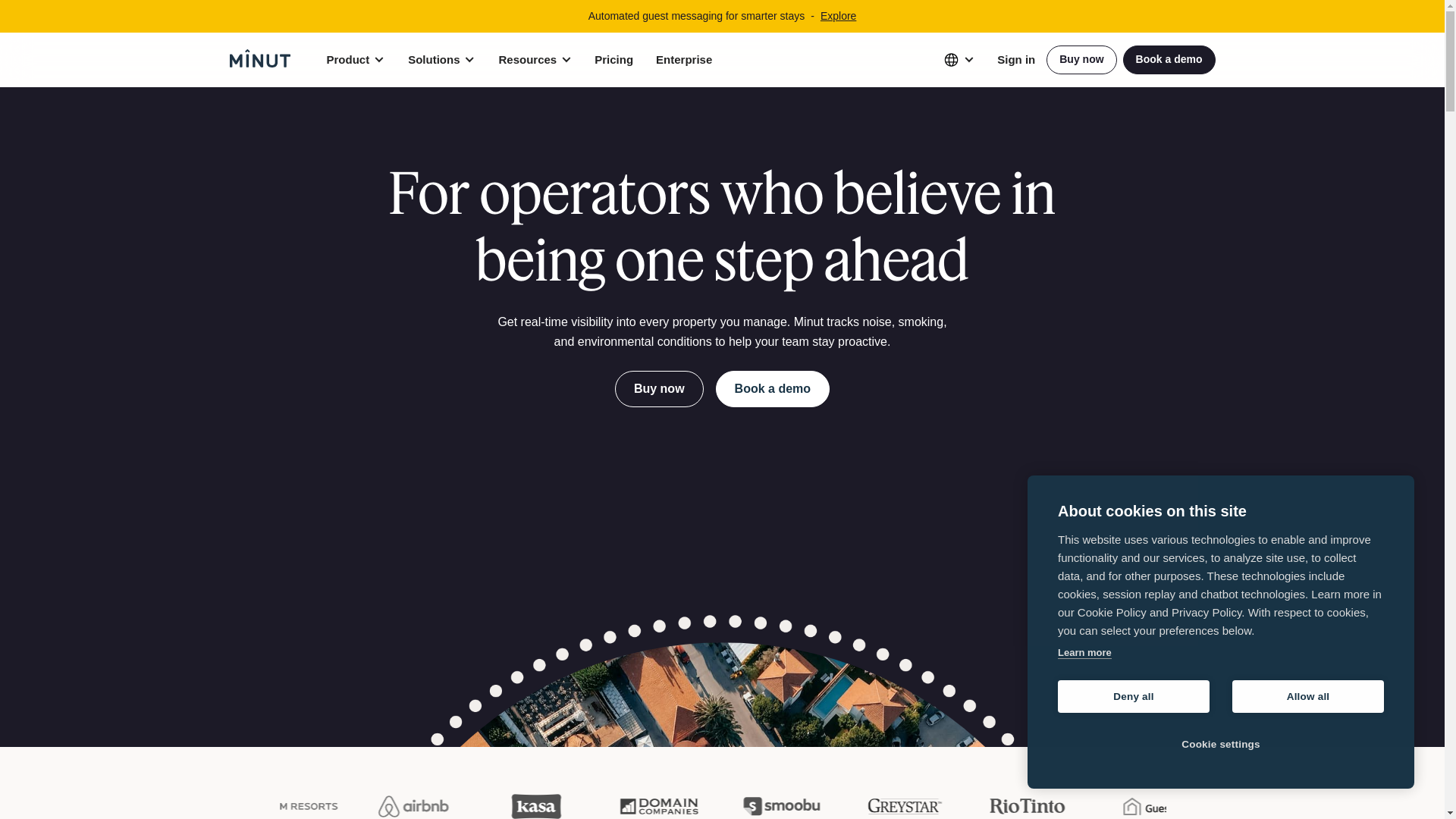Click the Domain Companies logo
Screen dimensions: 1456x819
pyautogui.click(x=659, y=806)
